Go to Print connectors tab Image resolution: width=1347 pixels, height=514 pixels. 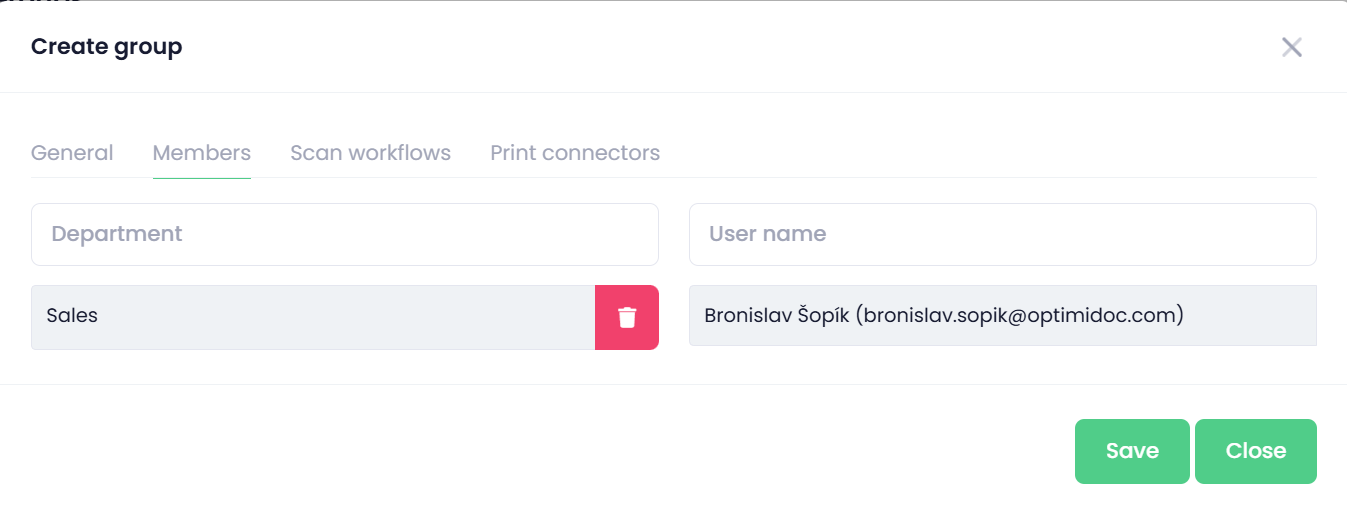click(x=574, y=153)
